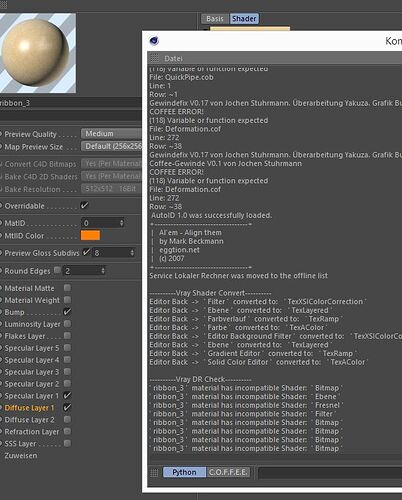This screenshot has height=500, width=402.
Task: Click the Round Edges stepper arrows
Action: 103,271
